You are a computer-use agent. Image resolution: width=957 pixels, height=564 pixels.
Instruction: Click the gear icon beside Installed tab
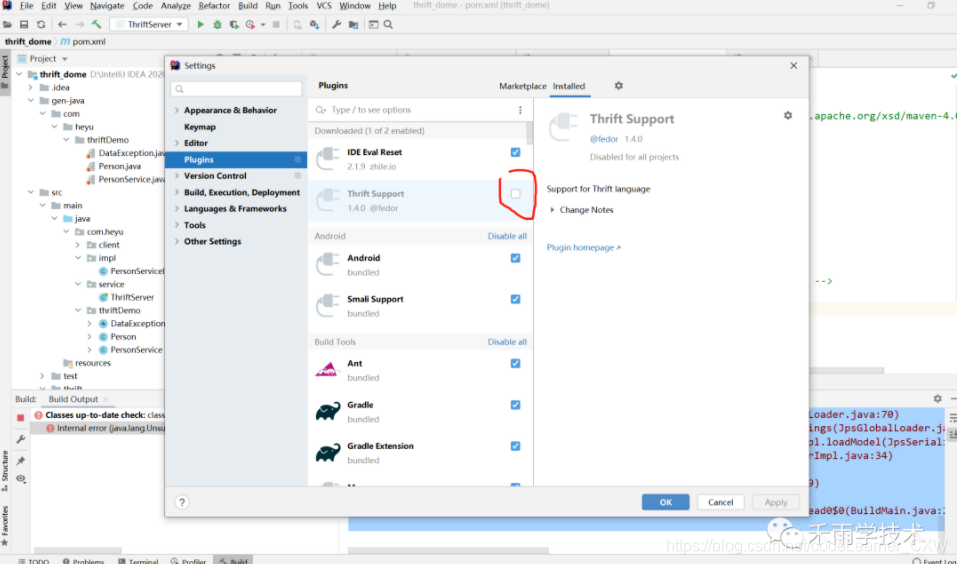618,86
